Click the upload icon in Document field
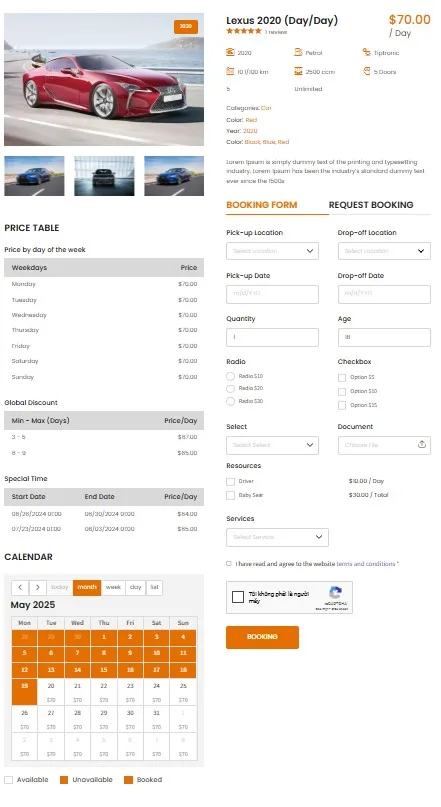The height and width of the screenshot is (807, 441). click(421, 444)
